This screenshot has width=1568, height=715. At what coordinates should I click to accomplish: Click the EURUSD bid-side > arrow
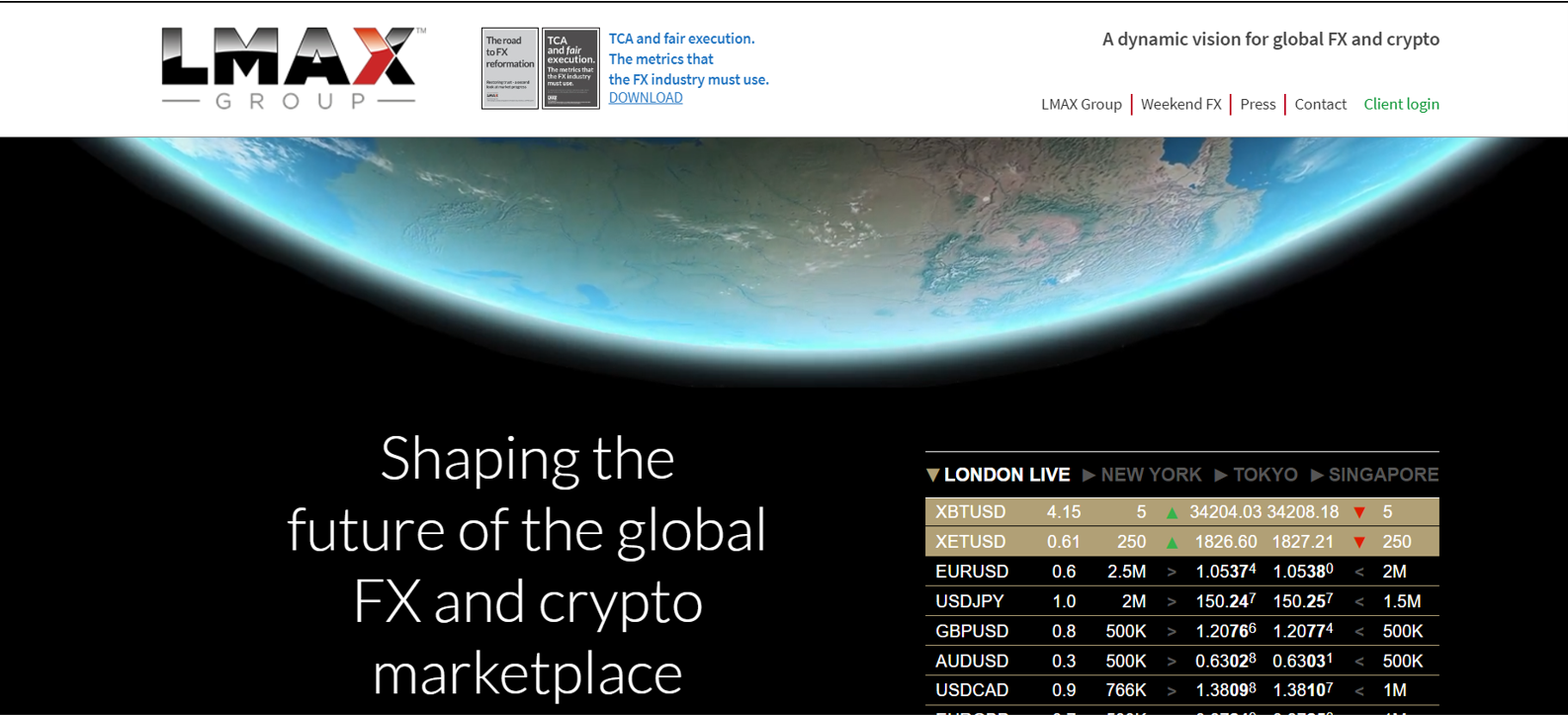pos(1172,572)
